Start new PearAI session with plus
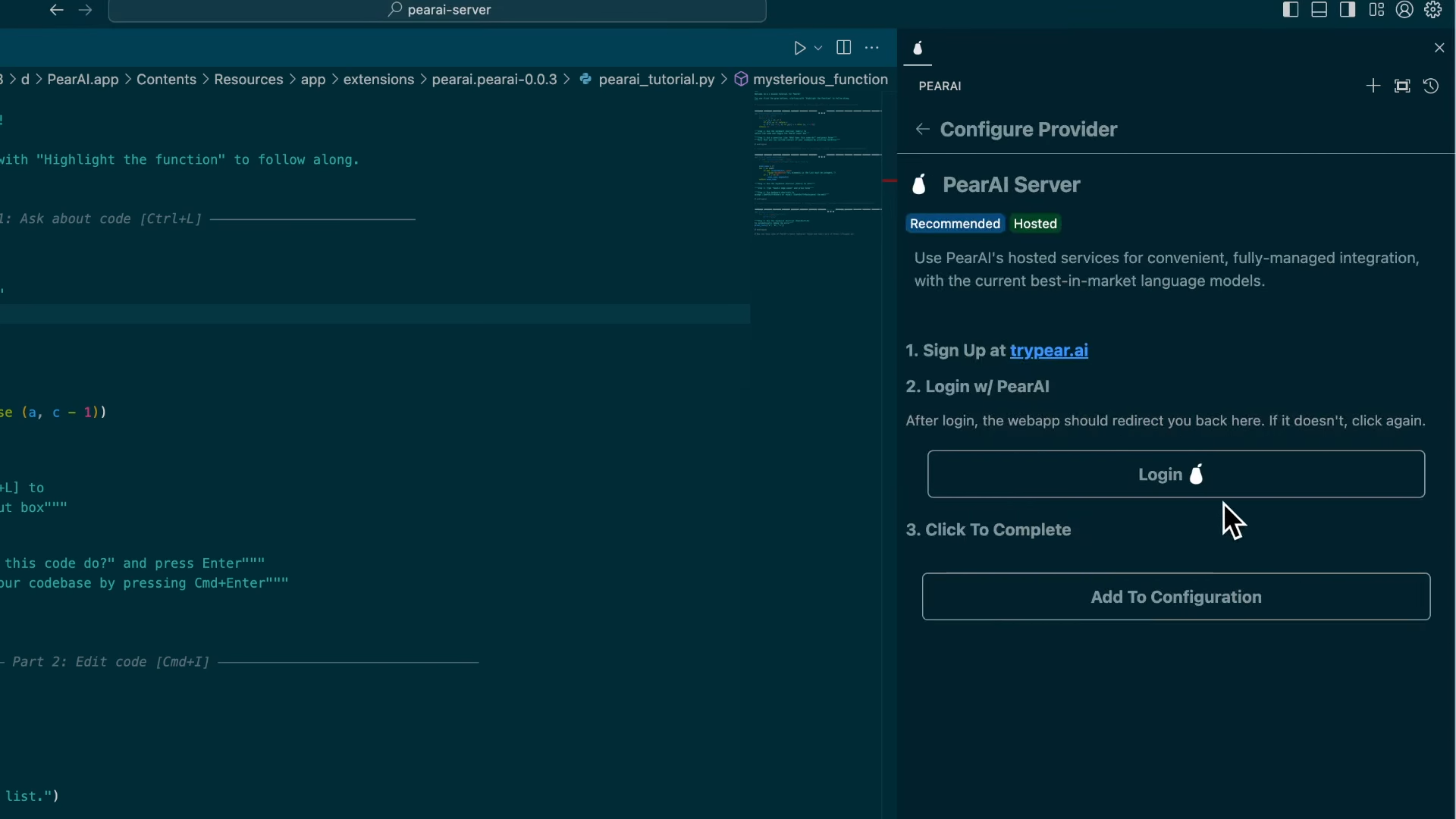1456x819 pixels. pos(1373,86)
